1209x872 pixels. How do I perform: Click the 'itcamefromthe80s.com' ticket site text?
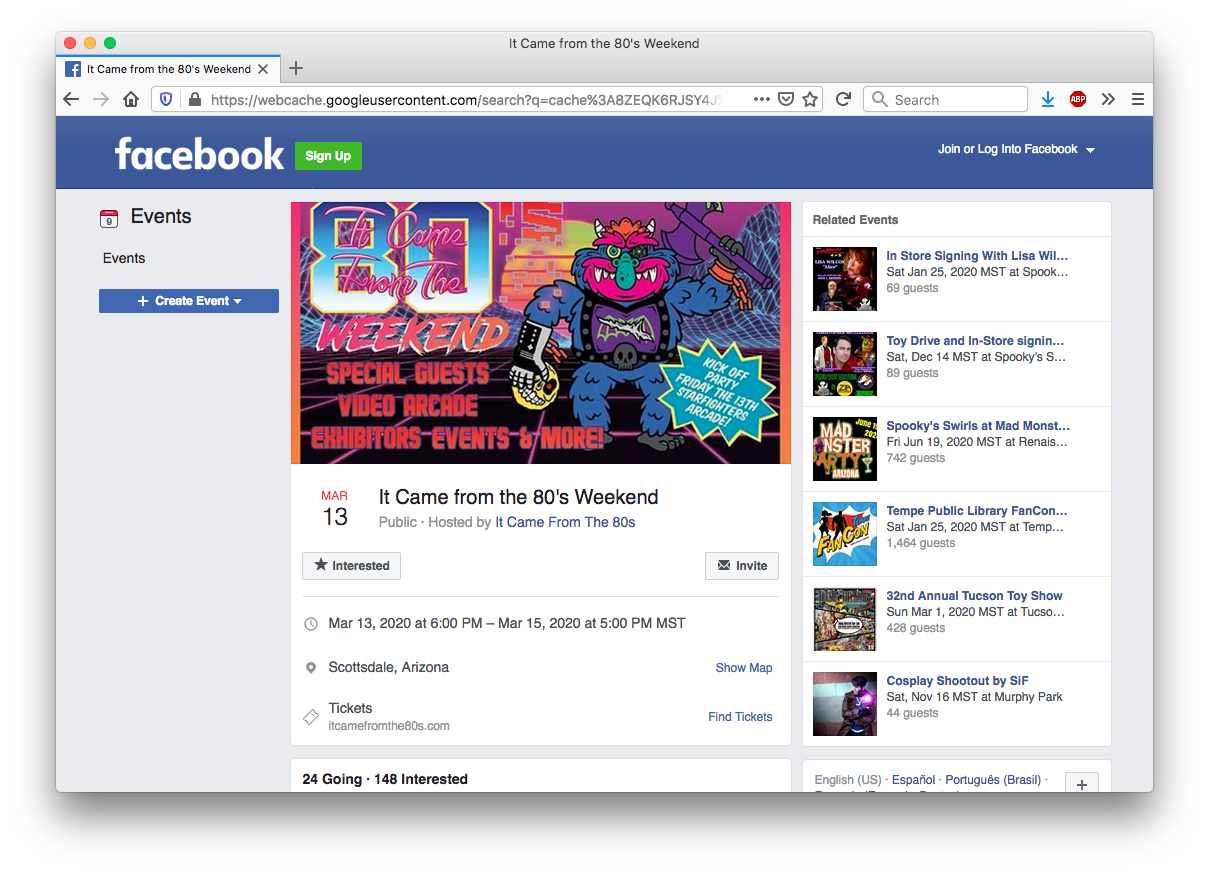389,726
